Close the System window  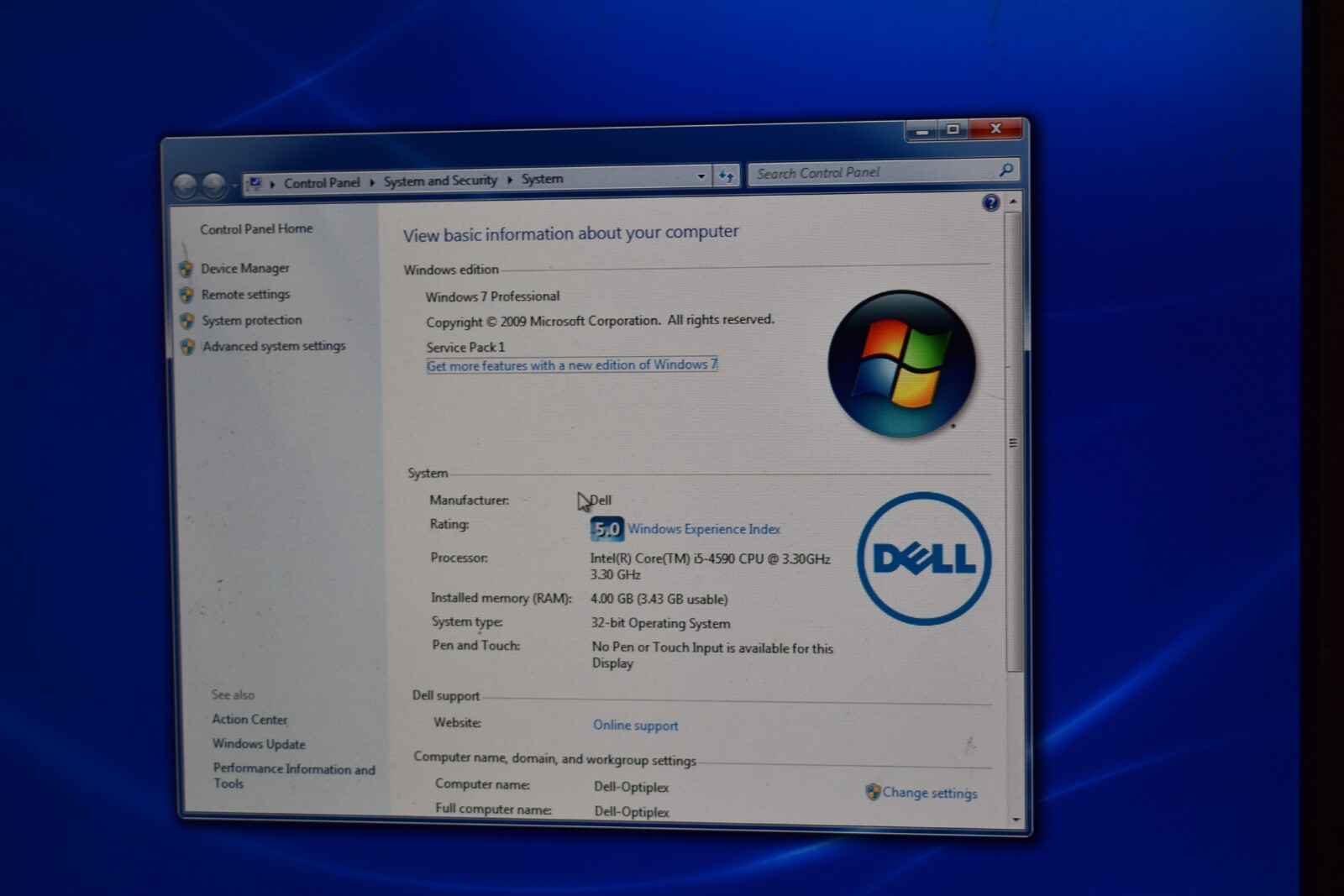[x=995, y=128]
